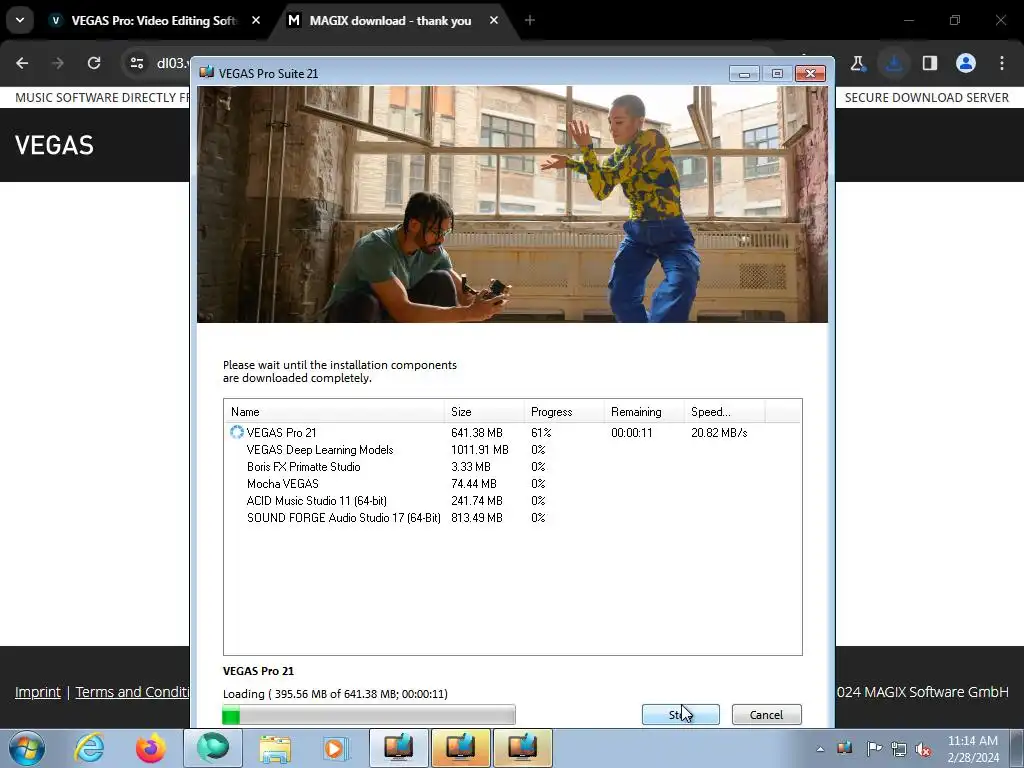The image size is (1024, 768).
Task: Show hidden system tray icons
Action: click(820, 749)
